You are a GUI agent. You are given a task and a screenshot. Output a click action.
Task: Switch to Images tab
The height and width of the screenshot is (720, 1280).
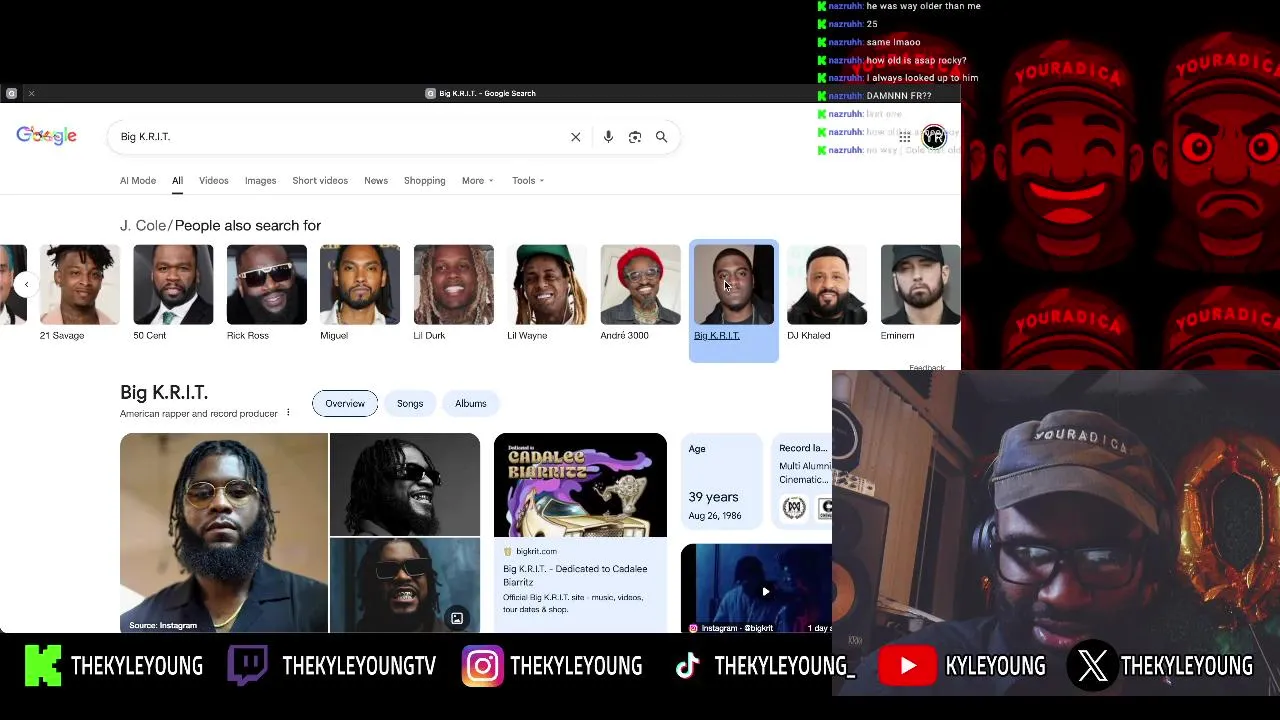tap(260, 181)
